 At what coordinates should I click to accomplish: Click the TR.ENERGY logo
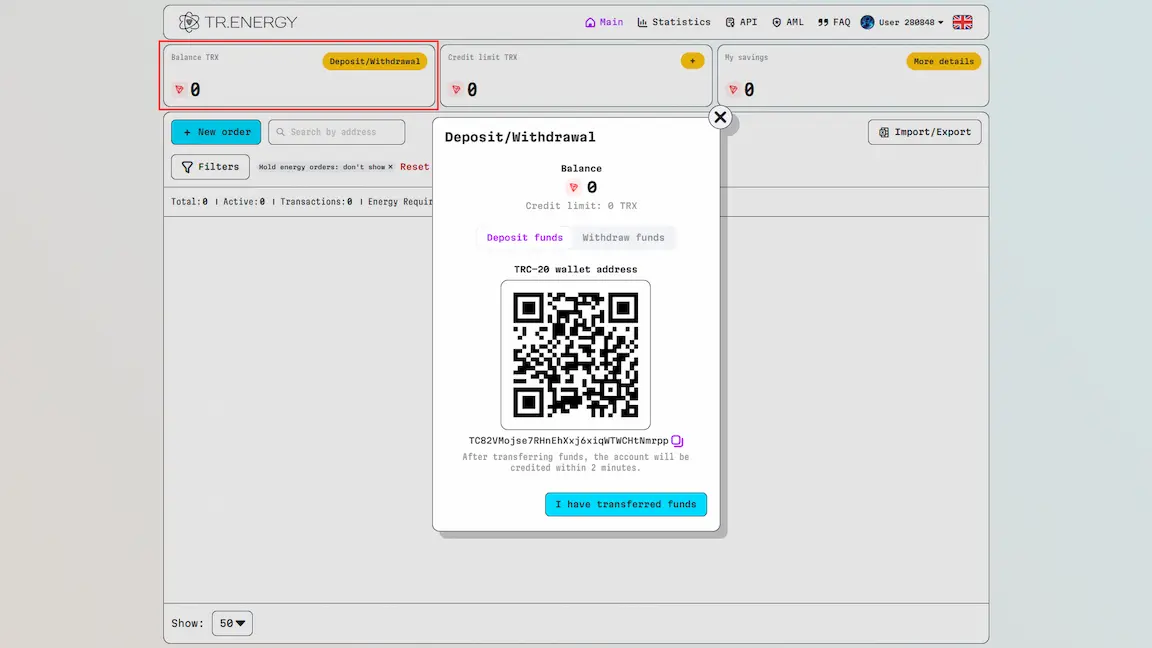click(238, 22)
